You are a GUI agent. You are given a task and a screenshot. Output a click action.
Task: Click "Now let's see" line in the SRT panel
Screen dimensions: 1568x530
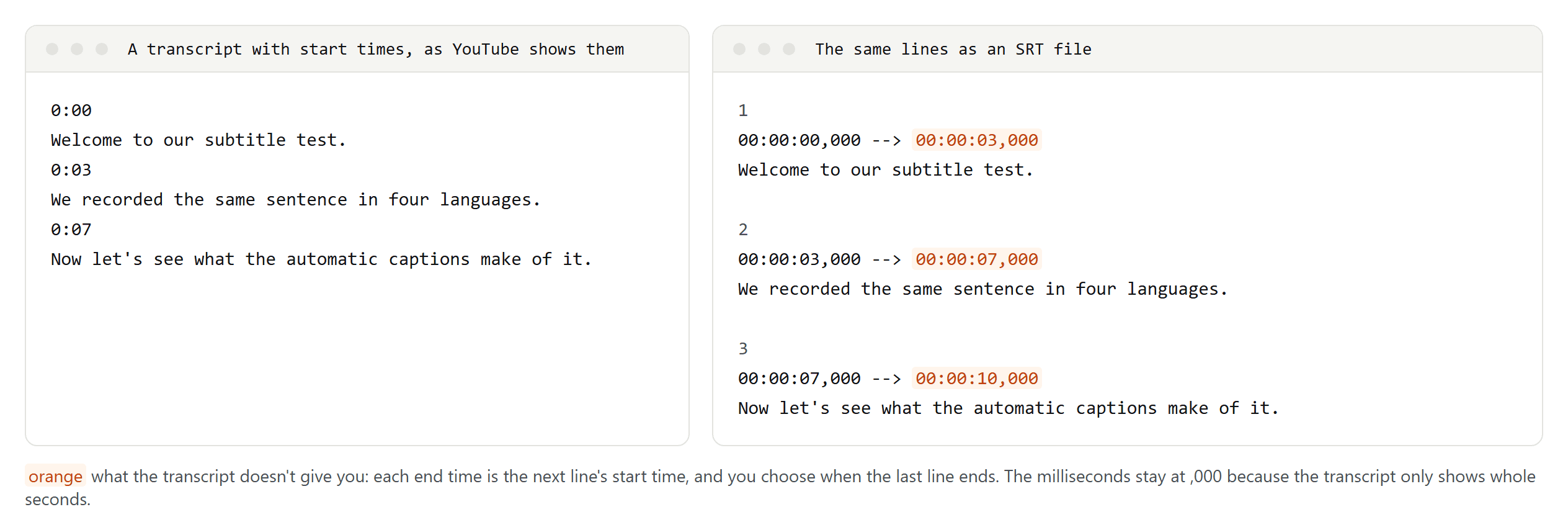pos(1009,408)
